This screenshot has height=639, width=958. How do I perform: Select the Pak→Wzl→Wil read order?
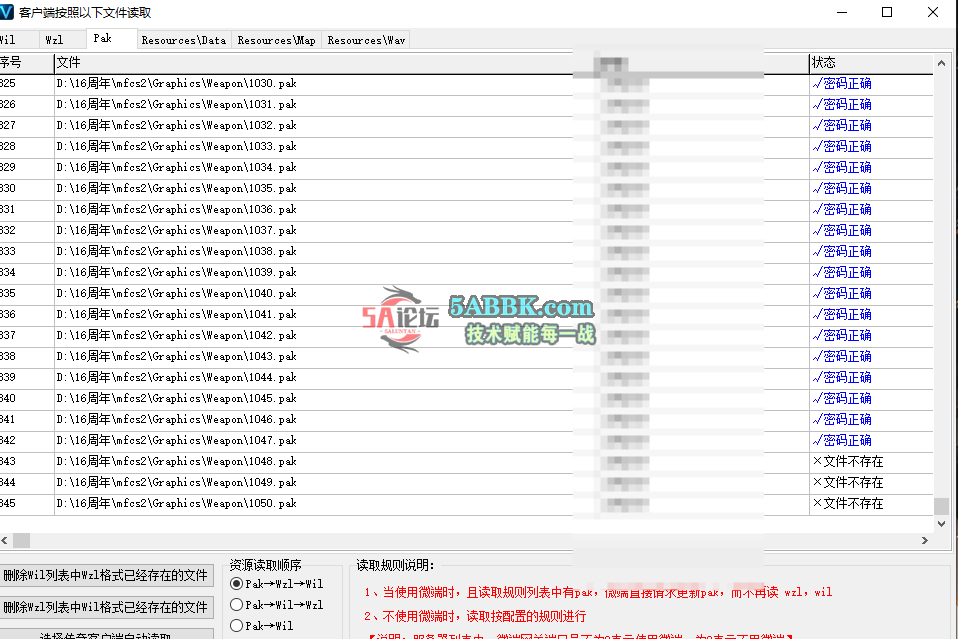(x=237, y=583)
